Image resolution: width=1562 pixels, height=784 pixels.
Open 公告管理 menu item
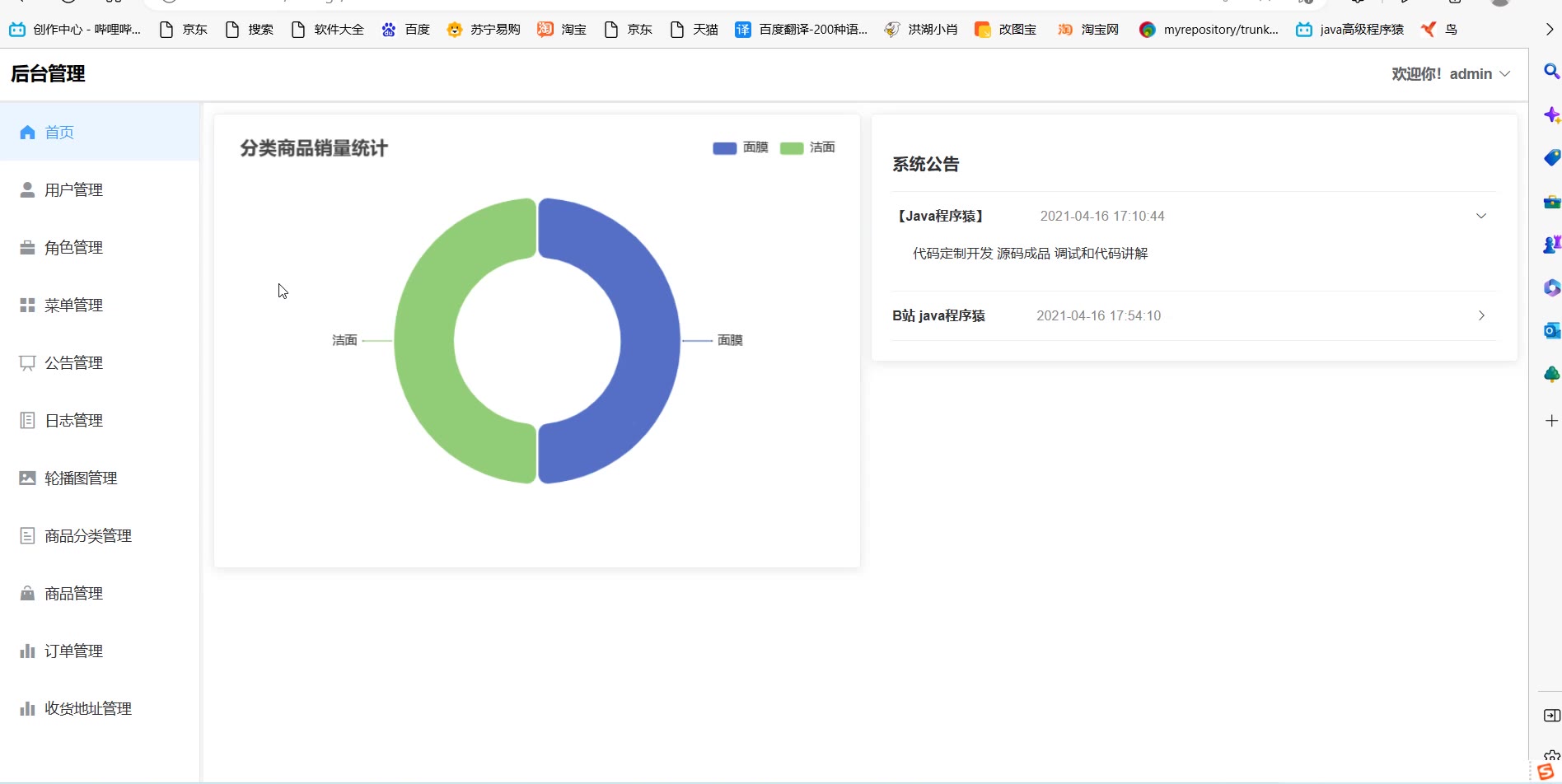tap(100, 362)
